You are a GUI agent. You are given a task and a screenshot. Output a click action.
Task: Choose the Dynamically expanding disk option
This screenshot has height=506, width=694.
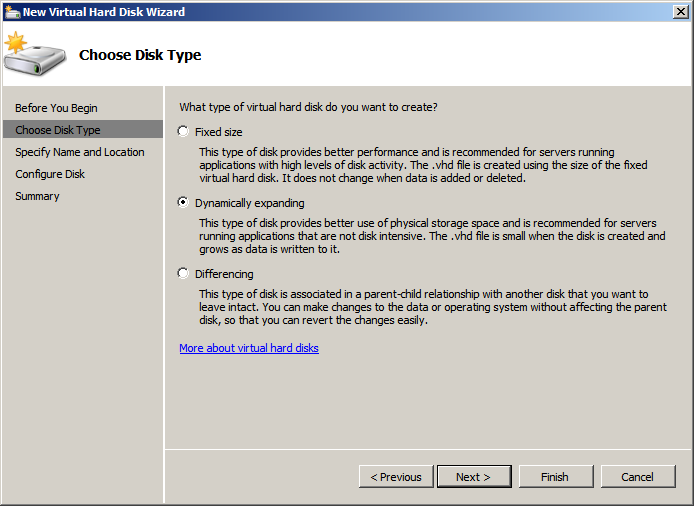[183, 203]
